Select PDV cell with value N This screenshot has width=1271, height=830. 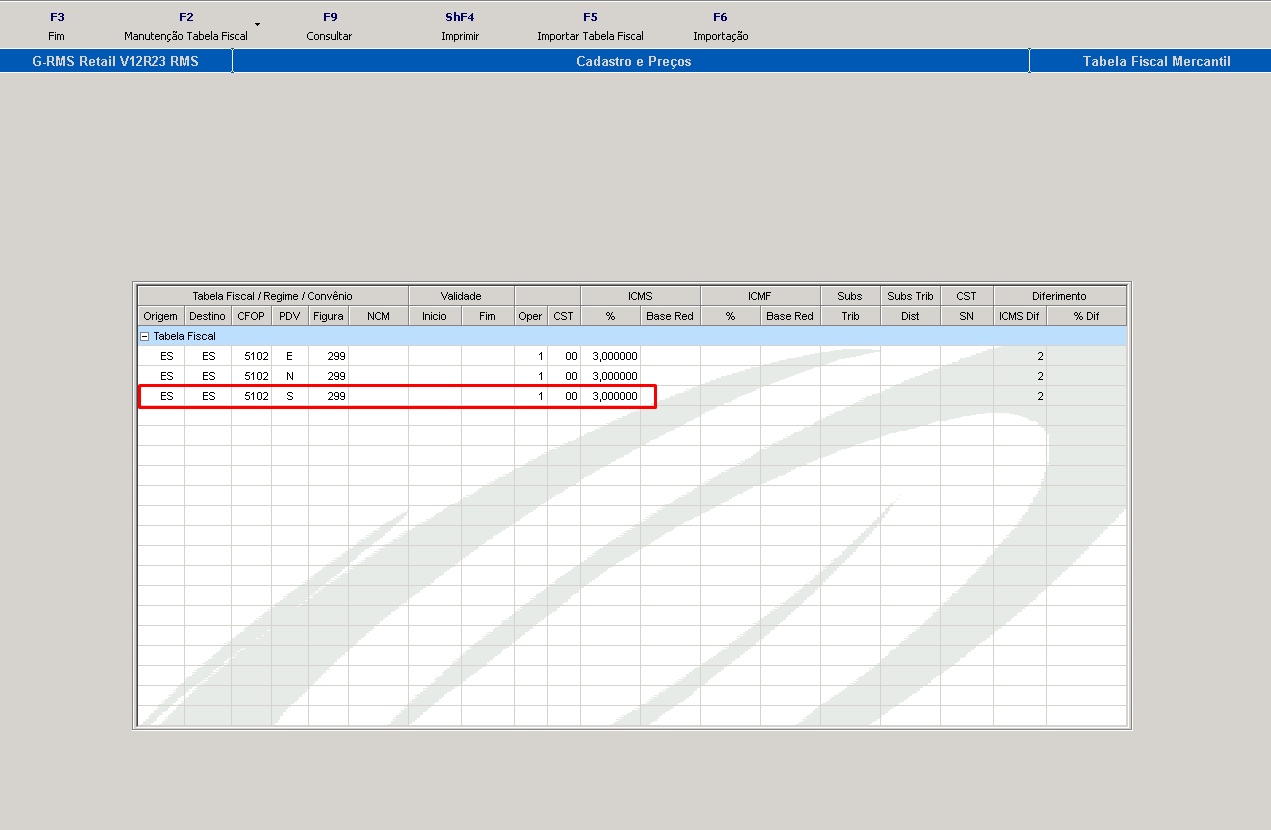coord(290,376)
